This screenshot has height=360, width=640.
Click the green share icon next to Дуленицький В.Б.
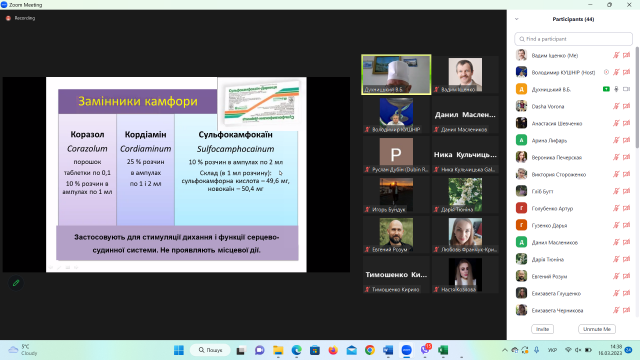click(x=606, y=89)
